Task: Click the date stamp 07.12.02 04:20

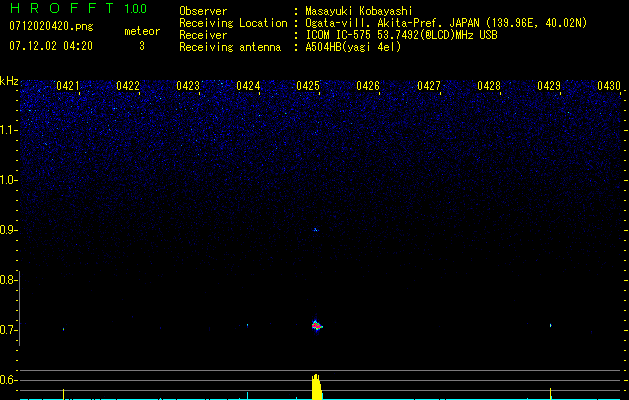Action: [51, 46]
